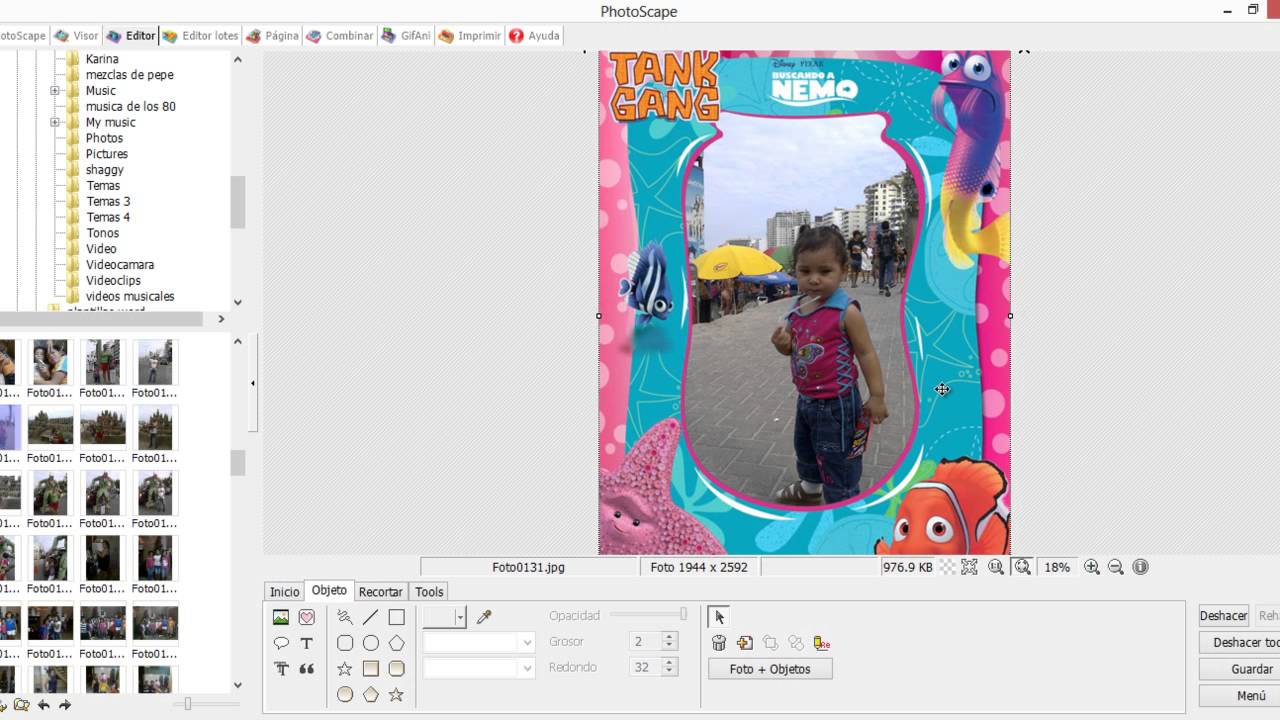Screen dimensions: 1280x720
Task: Click the Deshacer button
Action: 1223,616
